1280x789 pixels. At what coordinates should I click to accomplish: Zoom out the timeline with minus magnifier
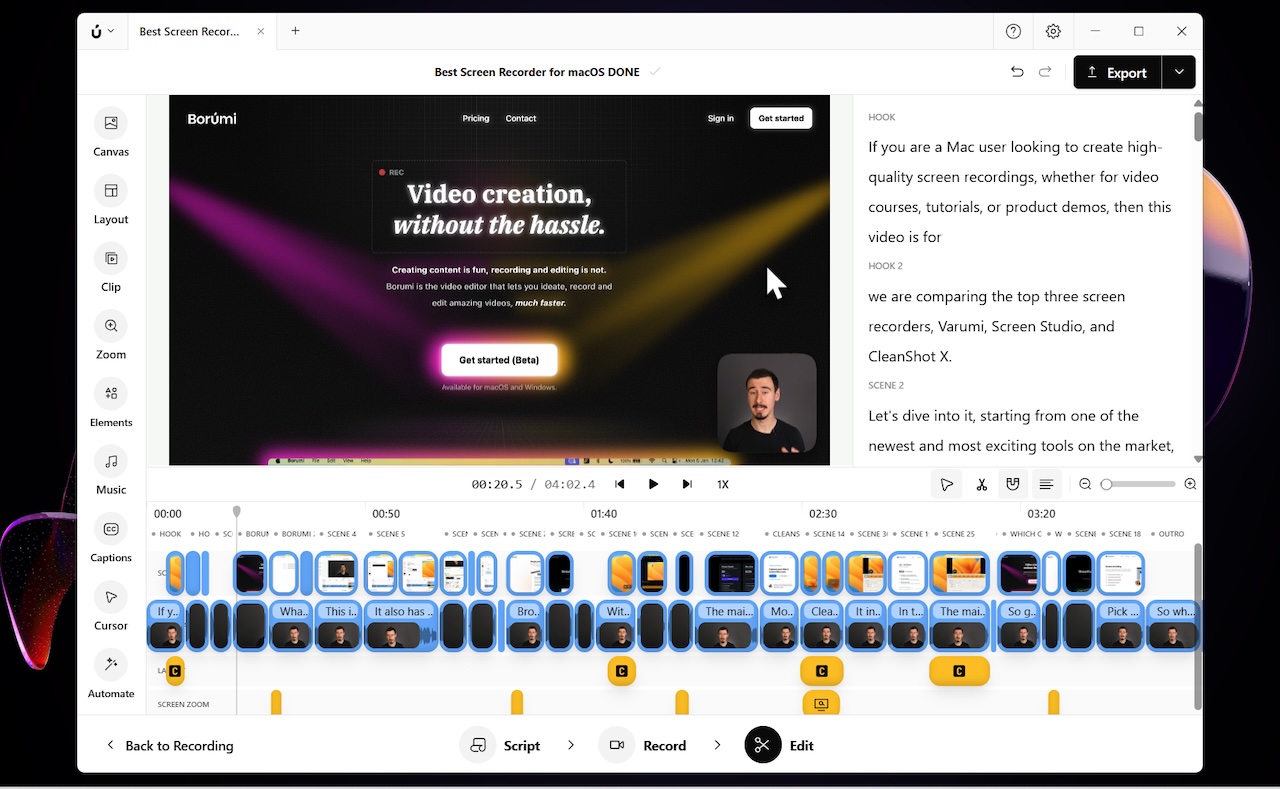click(x=1085, y=484)
